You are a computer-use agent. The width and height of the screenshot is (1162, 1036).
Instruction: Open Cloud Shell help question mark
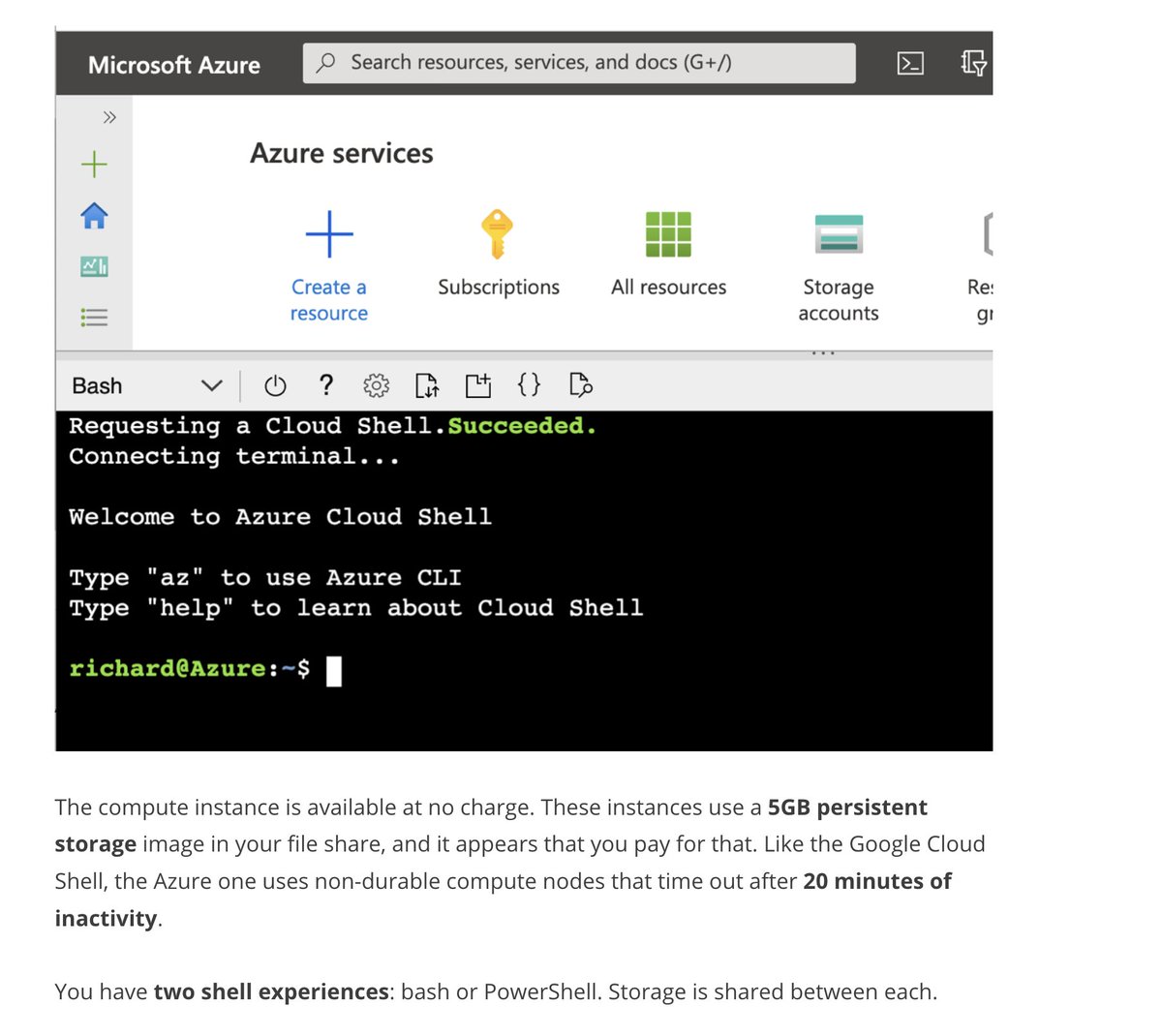pos(326,385)
